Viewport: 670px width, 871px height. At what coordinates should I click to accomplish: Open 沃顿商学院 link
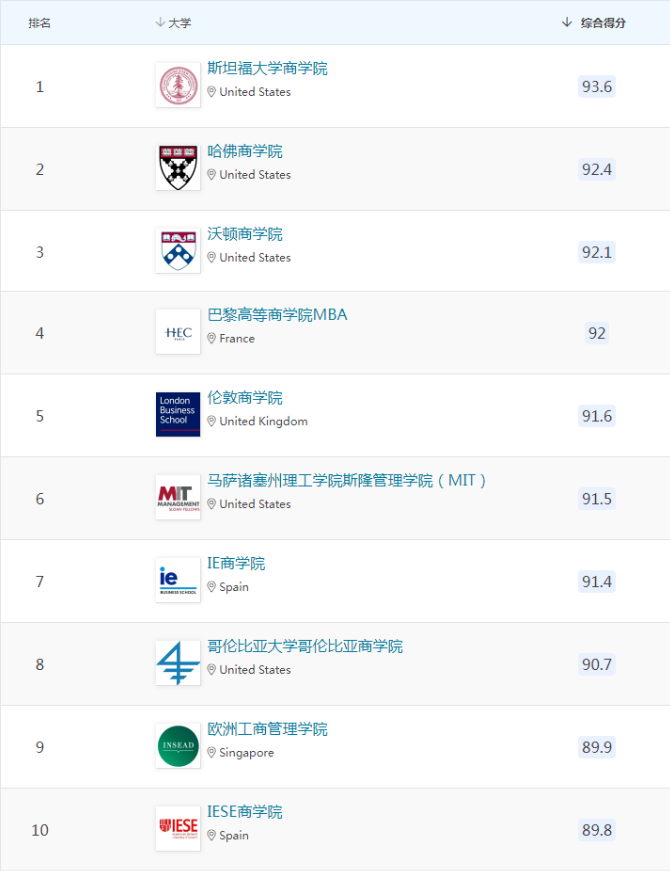click(x=245, y=234)
